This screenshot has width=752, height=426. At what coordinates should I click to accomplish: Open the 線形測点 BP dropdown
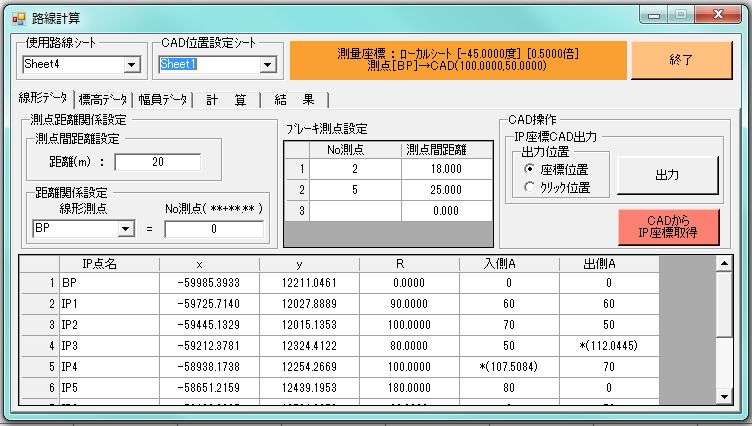click(x=125, y=229)
